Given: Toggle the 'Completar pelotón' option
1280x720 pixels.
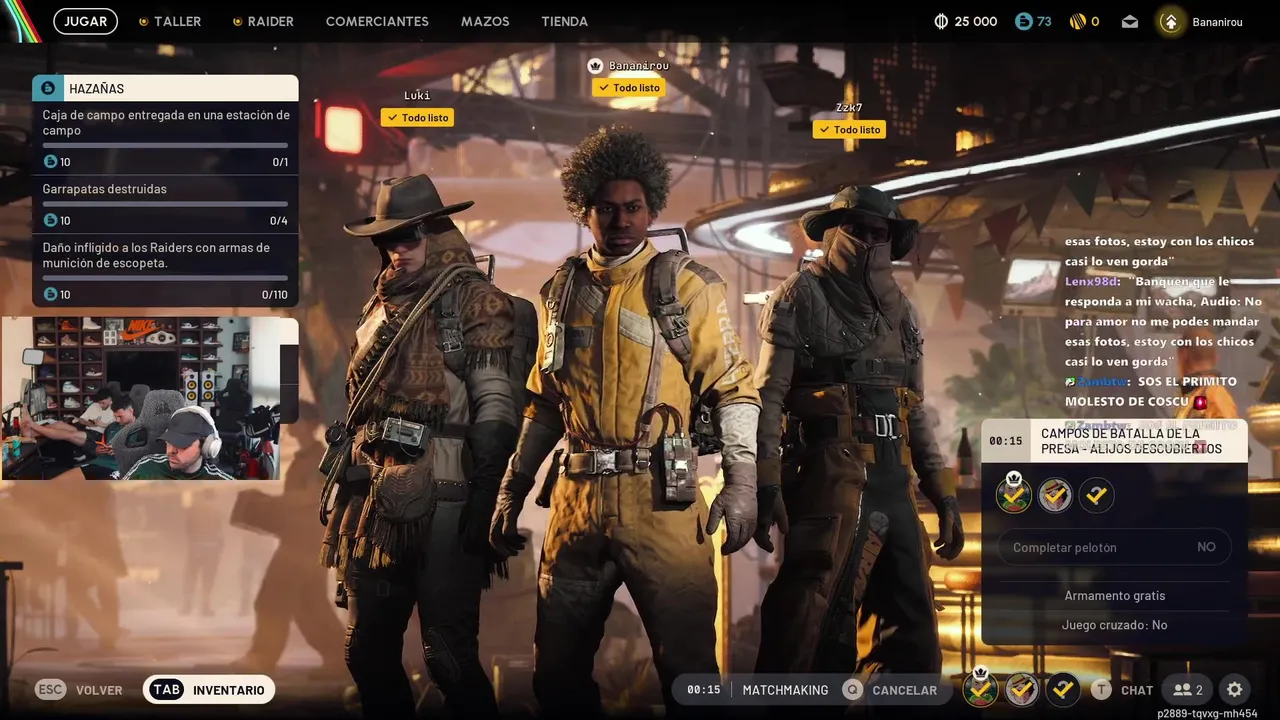Looking at the screenshot, I should click(1114, 547).
